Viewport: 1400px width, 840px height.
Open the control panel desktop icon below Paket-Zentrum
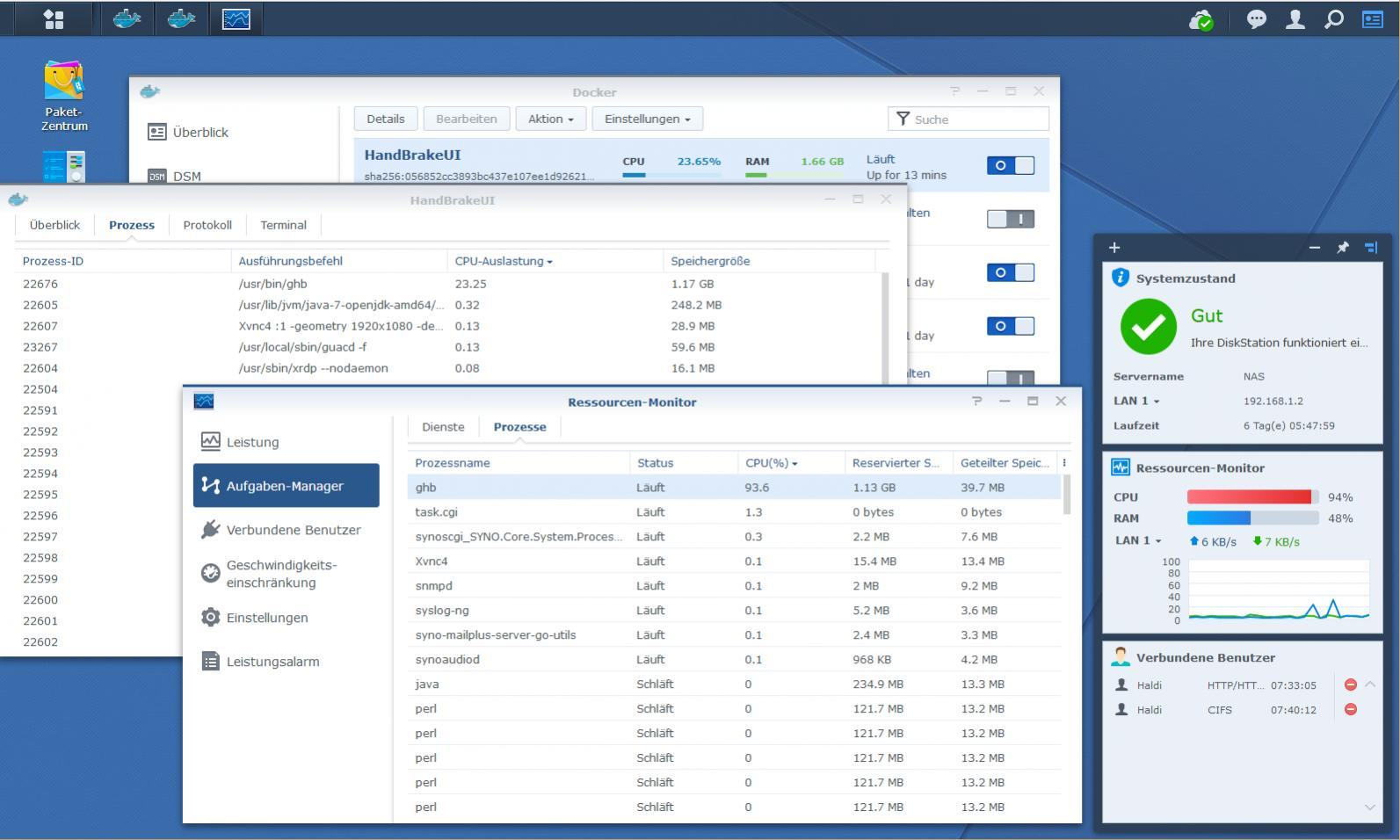[64, 166]
